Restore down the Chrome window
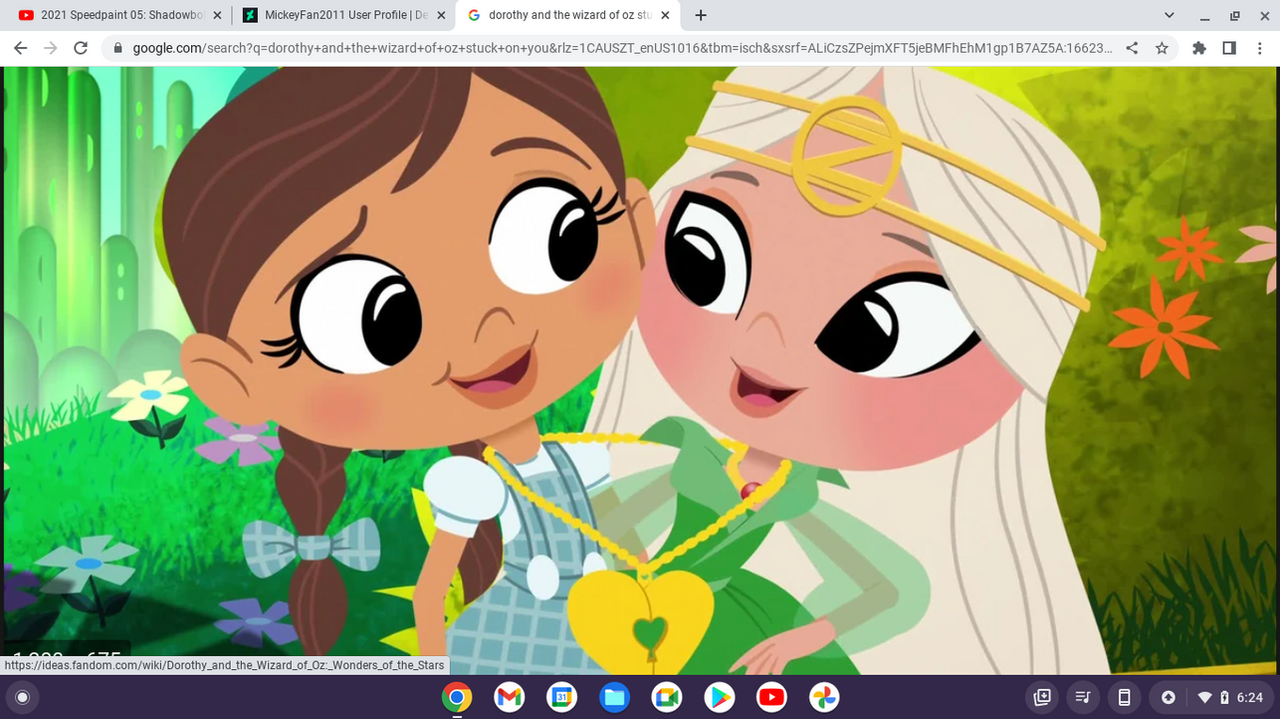Image resolution: width=1280 pixels, height=719 pixels. tap(1234, 15)
